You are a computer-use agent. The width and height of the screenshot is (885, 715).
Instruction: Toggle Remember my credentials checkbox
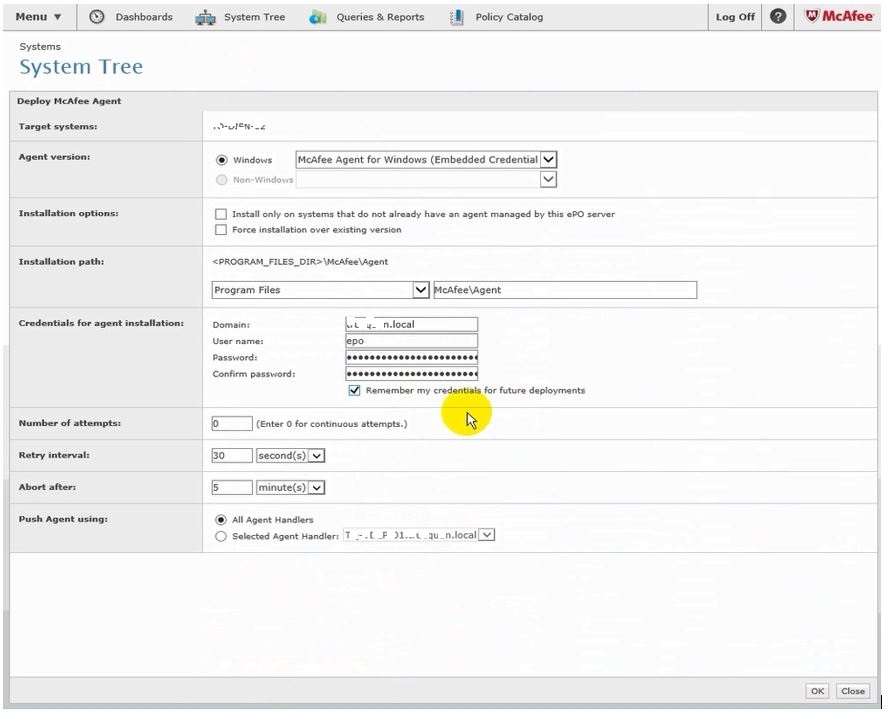[x=354, y=391]
